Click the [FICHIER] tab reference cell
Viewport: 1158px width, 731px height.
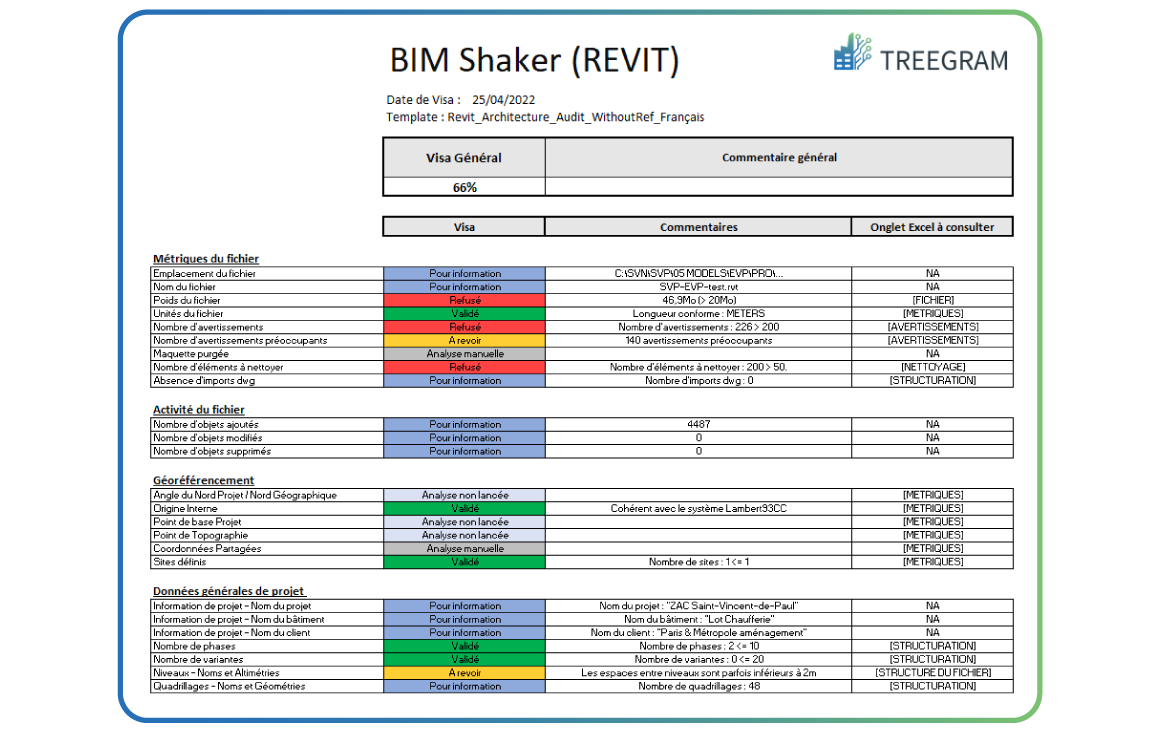tap(933, 301)
